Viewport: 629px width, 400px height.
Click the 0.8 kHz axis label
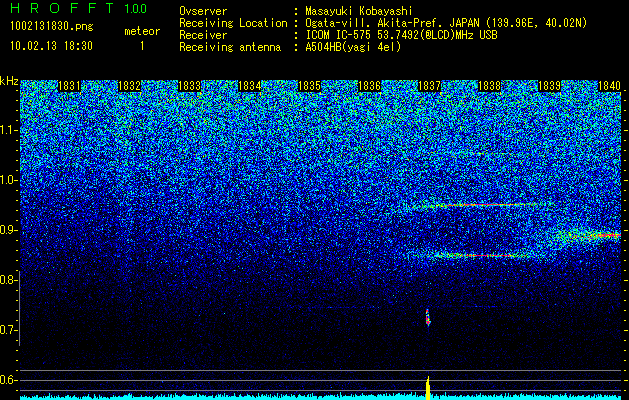tap(7, 280)
